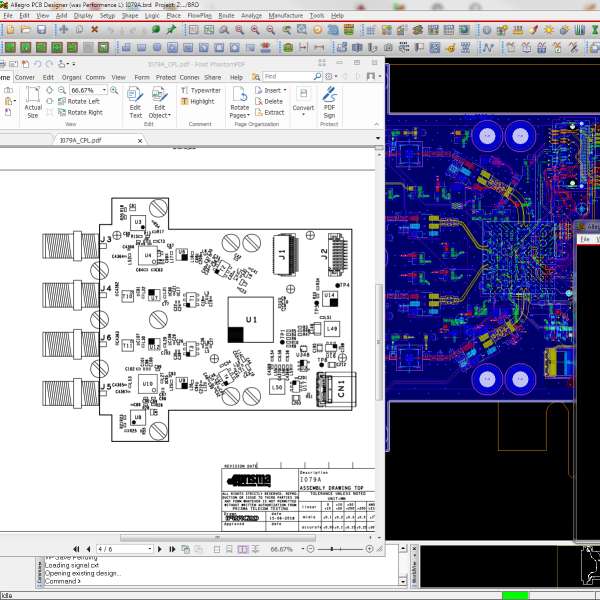
Task: Click Zoom In magnifier in Allegro toolbar
Action: click(x=255, y=29)
